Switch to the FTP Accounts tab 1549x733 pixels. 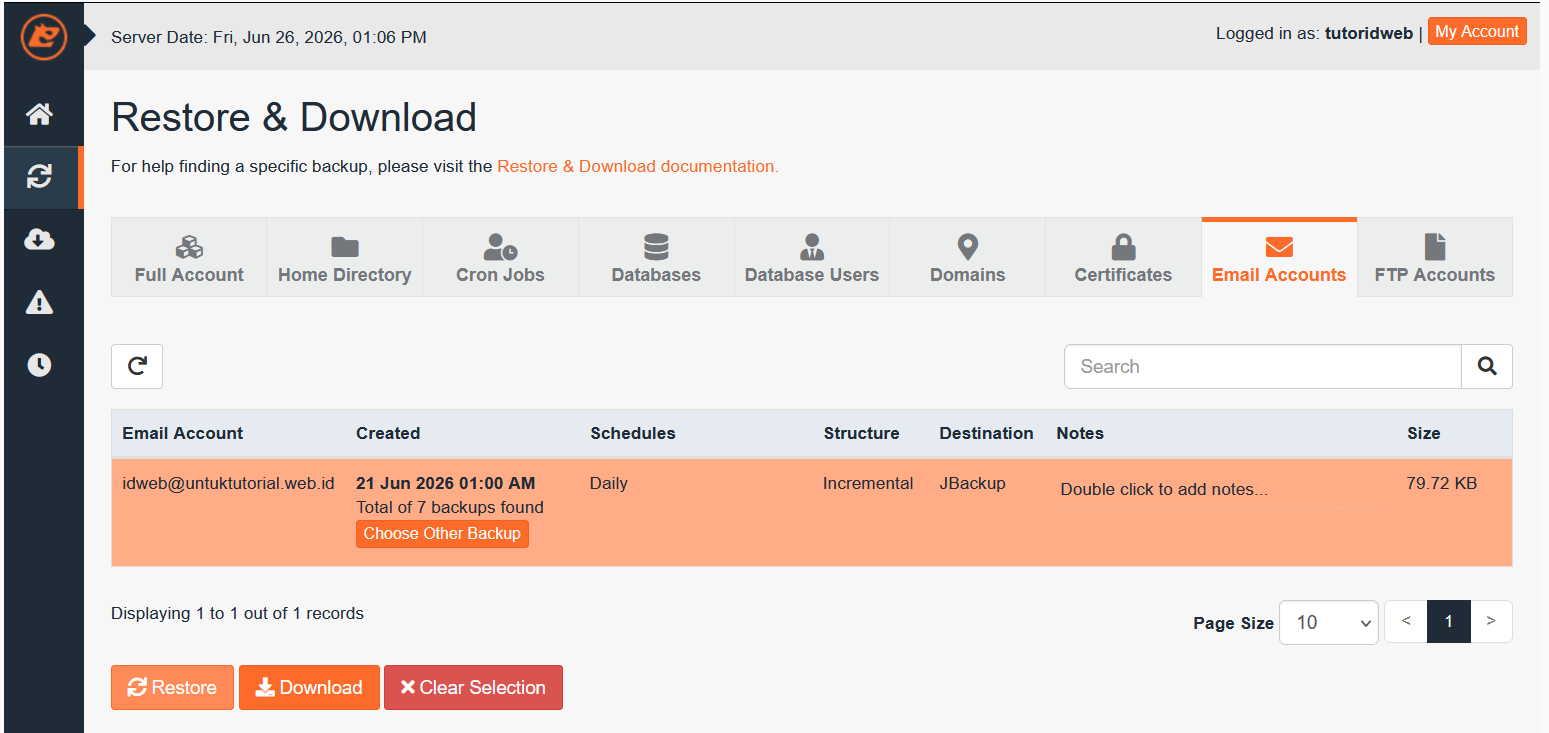(x=1435, y=258)
